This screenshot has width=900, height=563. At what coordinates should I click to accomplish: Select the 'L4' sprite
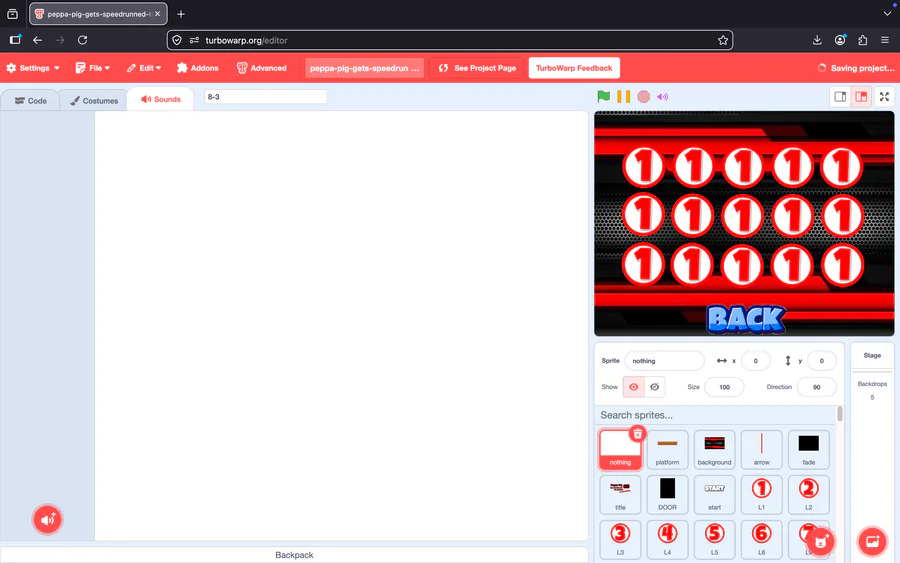[667, 539]
